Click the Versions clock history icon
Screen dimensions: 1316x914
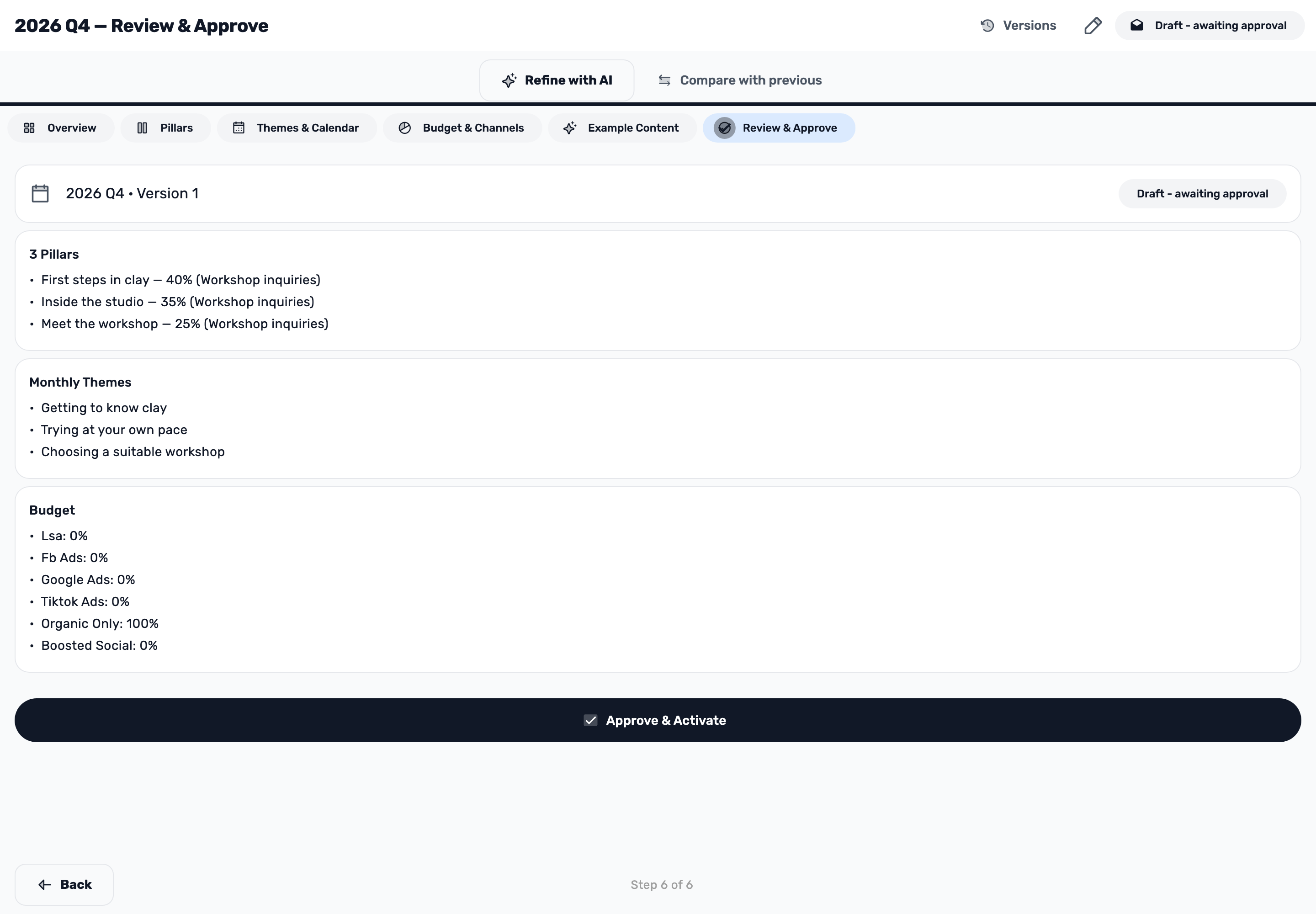click(987, 25)
